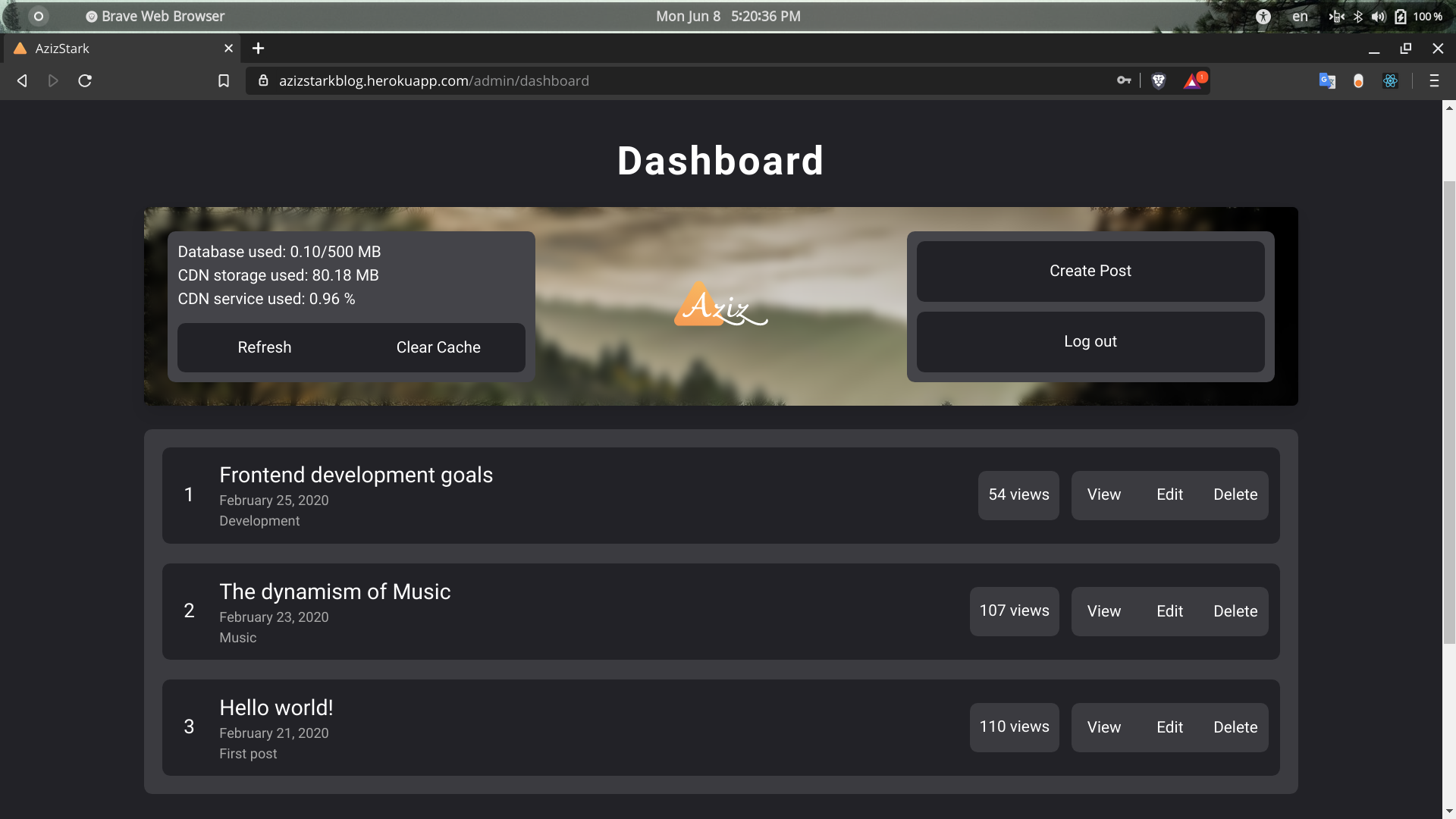Image resolution: width=1456 pixels, height=819 pixels.
Task: Click the scrollbar up arrow
Action: [1449, 108]
